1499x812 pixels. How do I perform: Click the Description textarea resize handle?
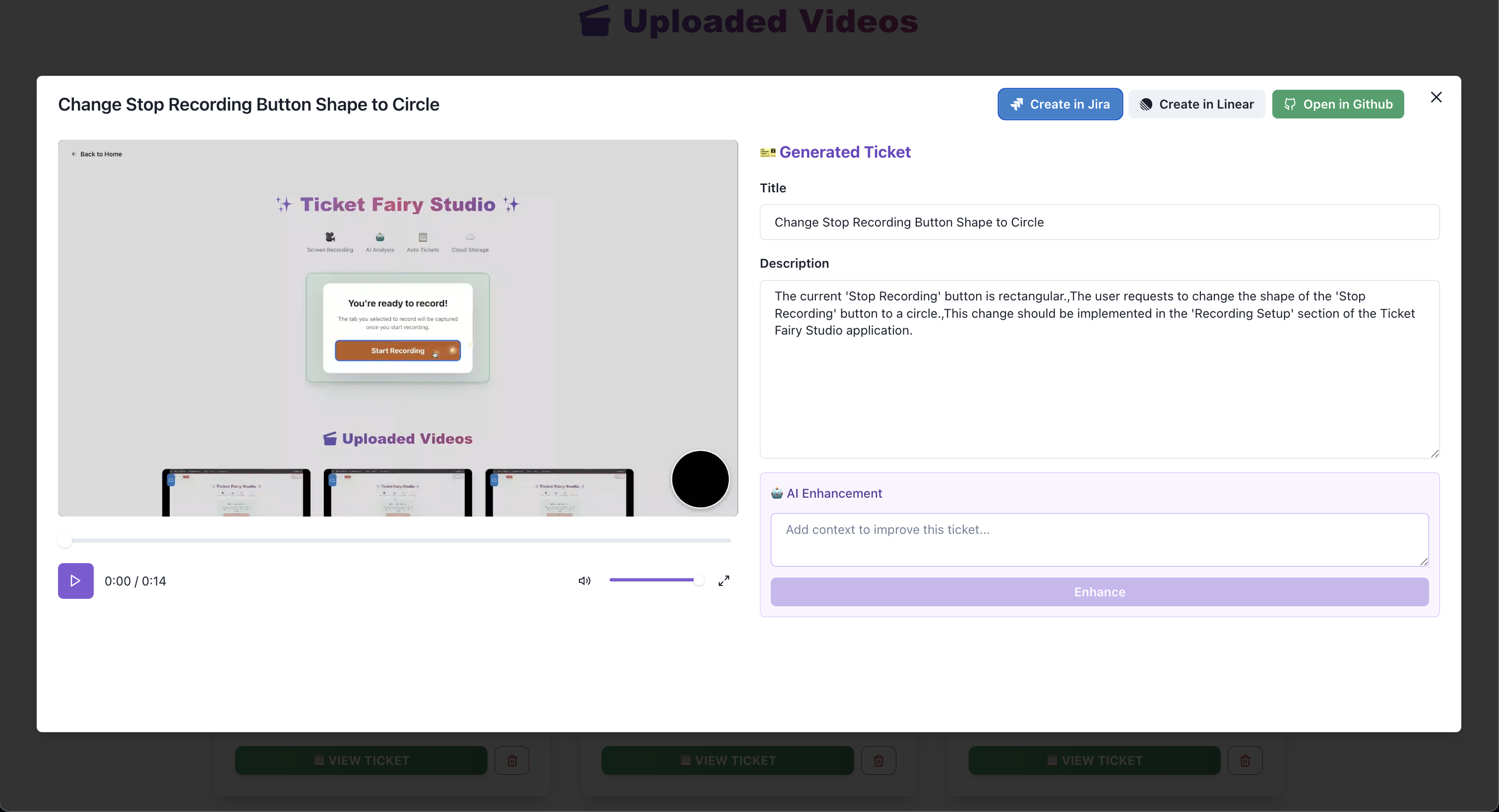1434,453
